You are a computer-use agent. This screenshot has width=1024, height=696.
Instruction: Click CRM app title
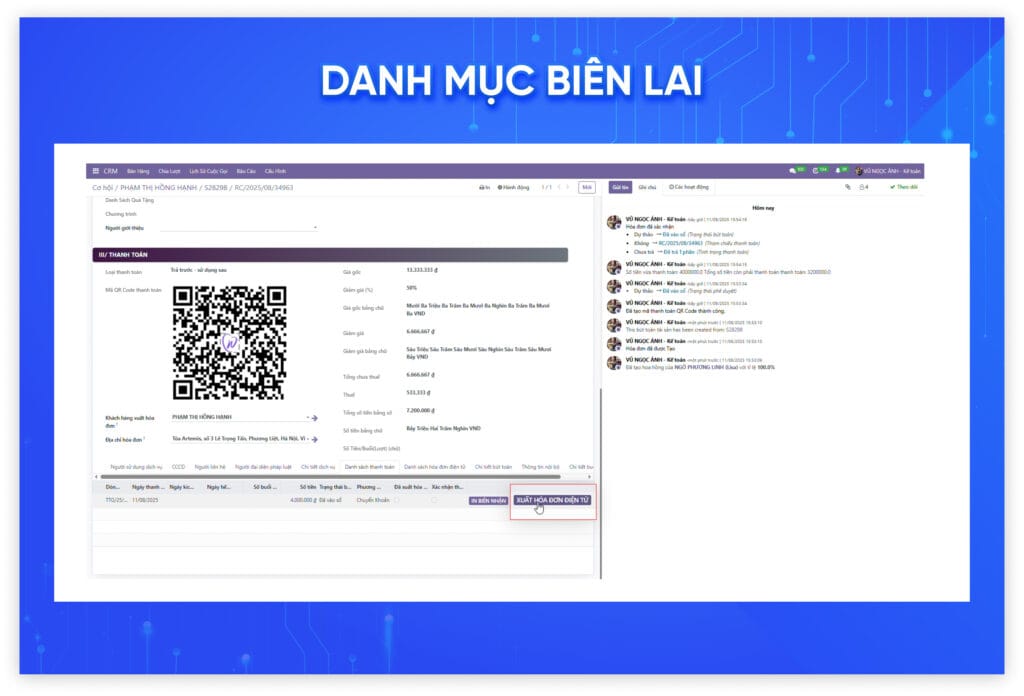tap(110, 171)
